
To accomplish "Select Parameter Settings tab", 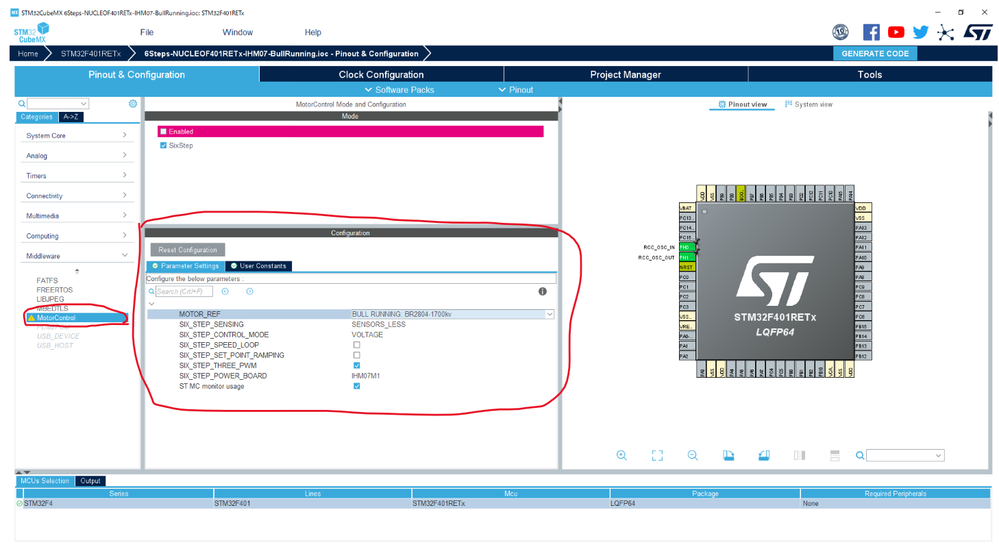I will (x=185, y=266).
